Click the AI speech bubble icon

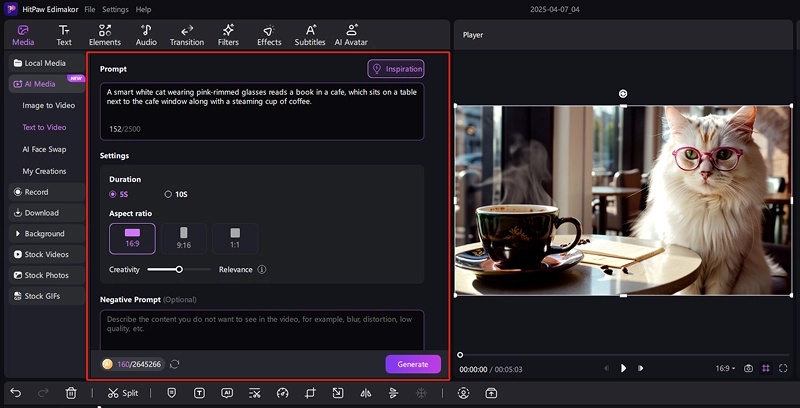[x=227, y=393]
